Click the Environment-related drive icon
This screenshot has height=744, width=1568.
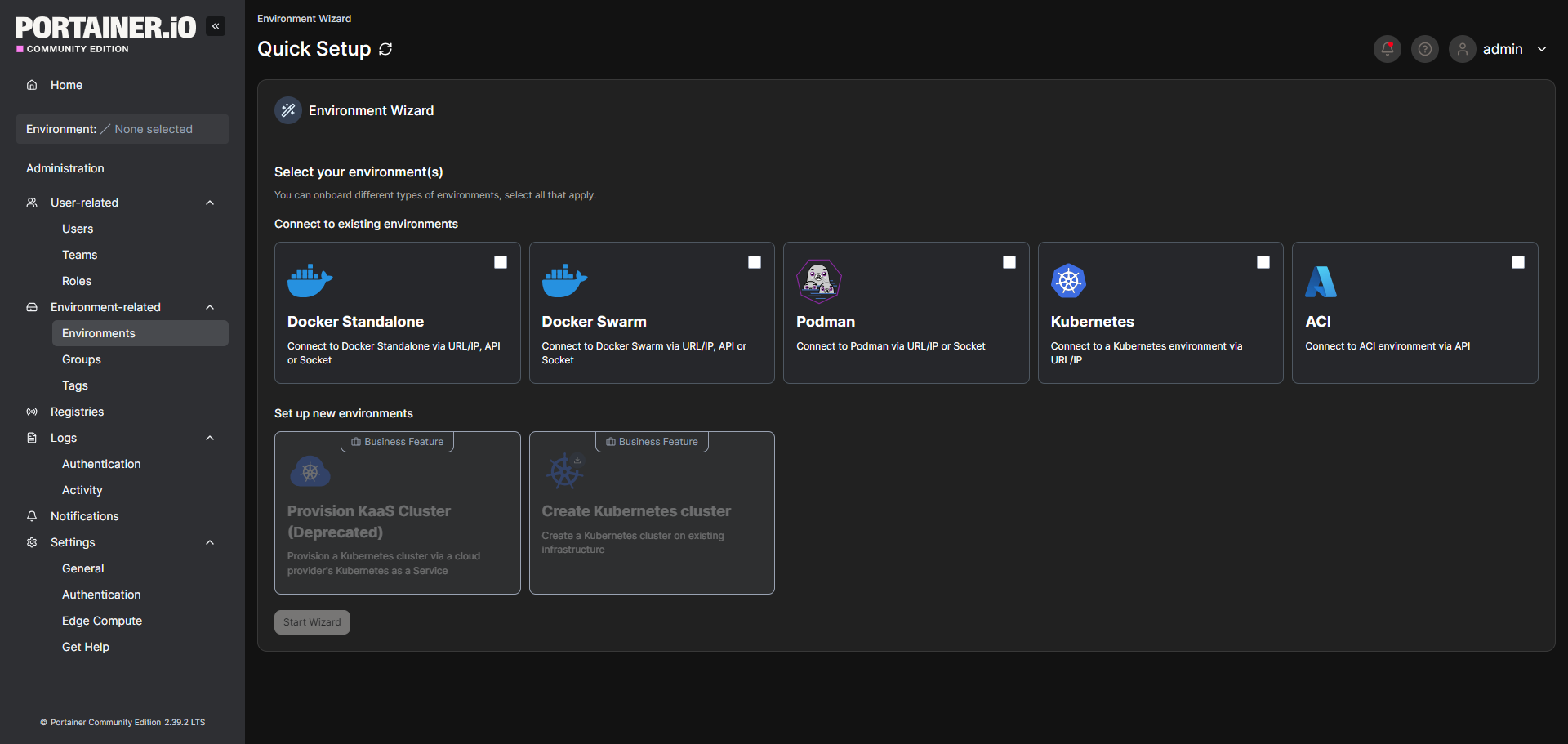click(32, 307)
